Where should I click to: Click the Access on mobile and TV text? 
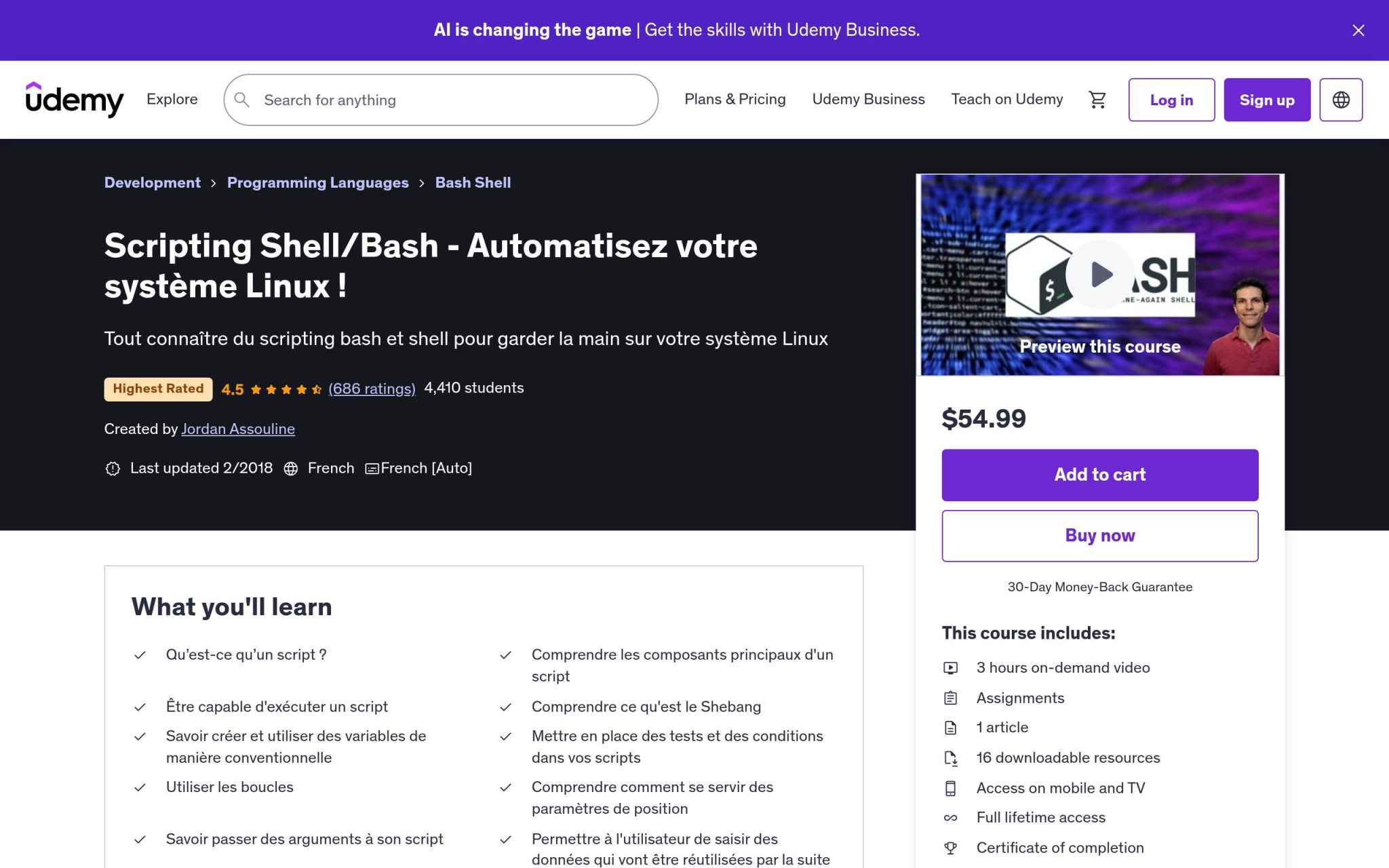1061,787
